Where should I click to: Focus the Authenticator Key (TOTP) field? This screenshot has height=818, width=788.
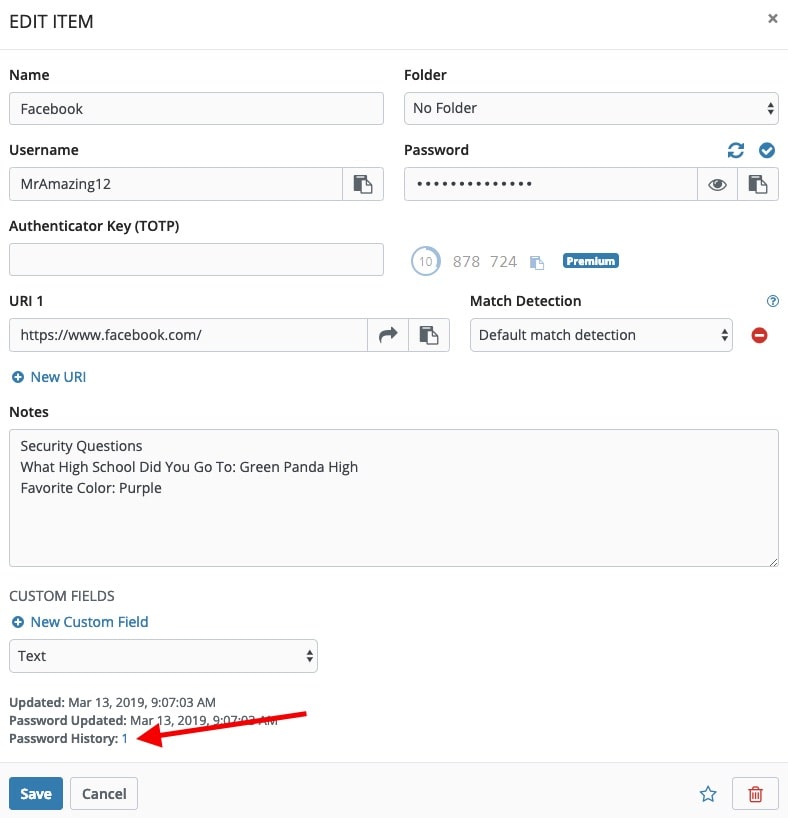pyautogui.click(x=196, y=259)
